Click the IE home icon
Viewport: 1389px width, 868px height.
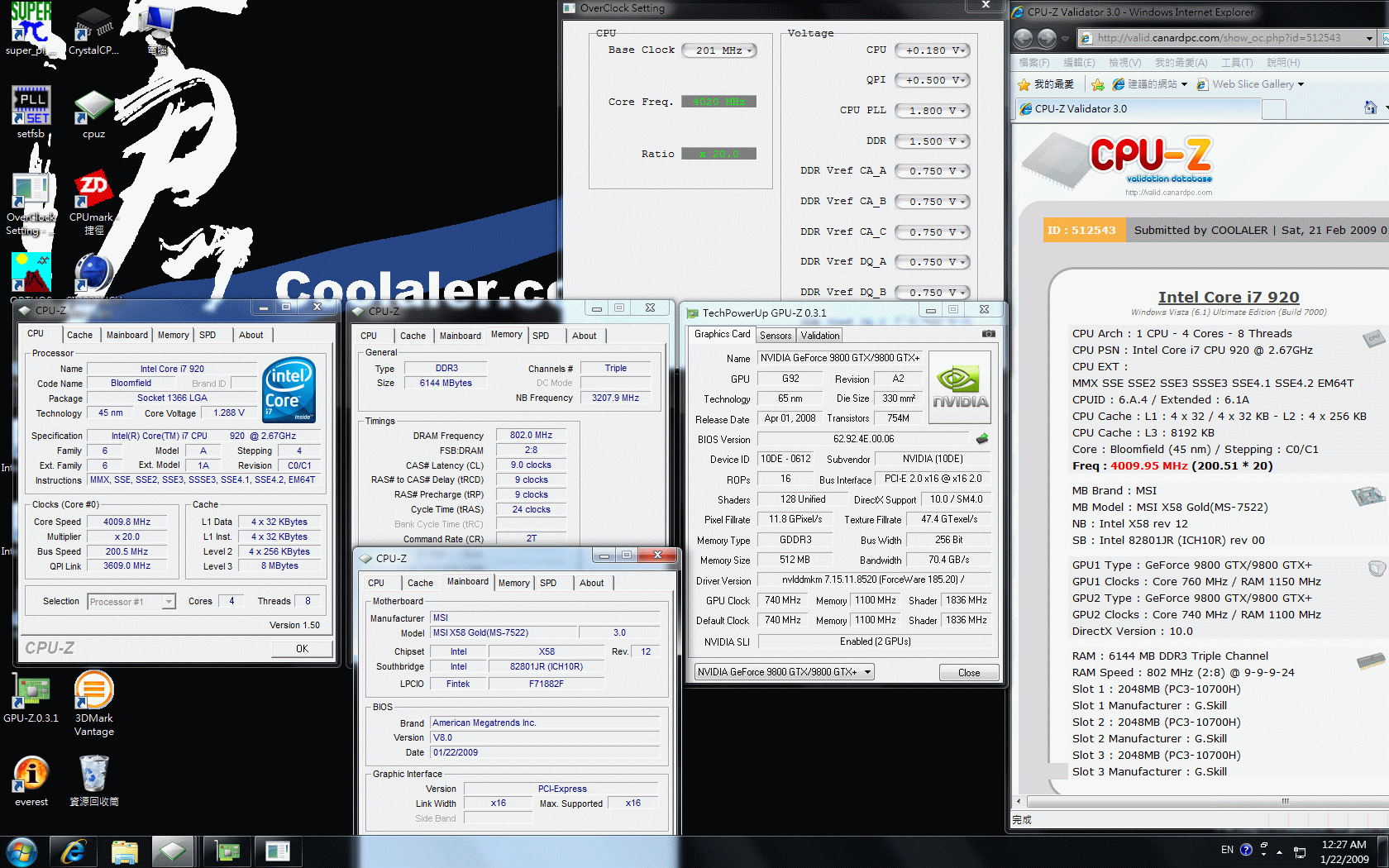(1370, 108)
